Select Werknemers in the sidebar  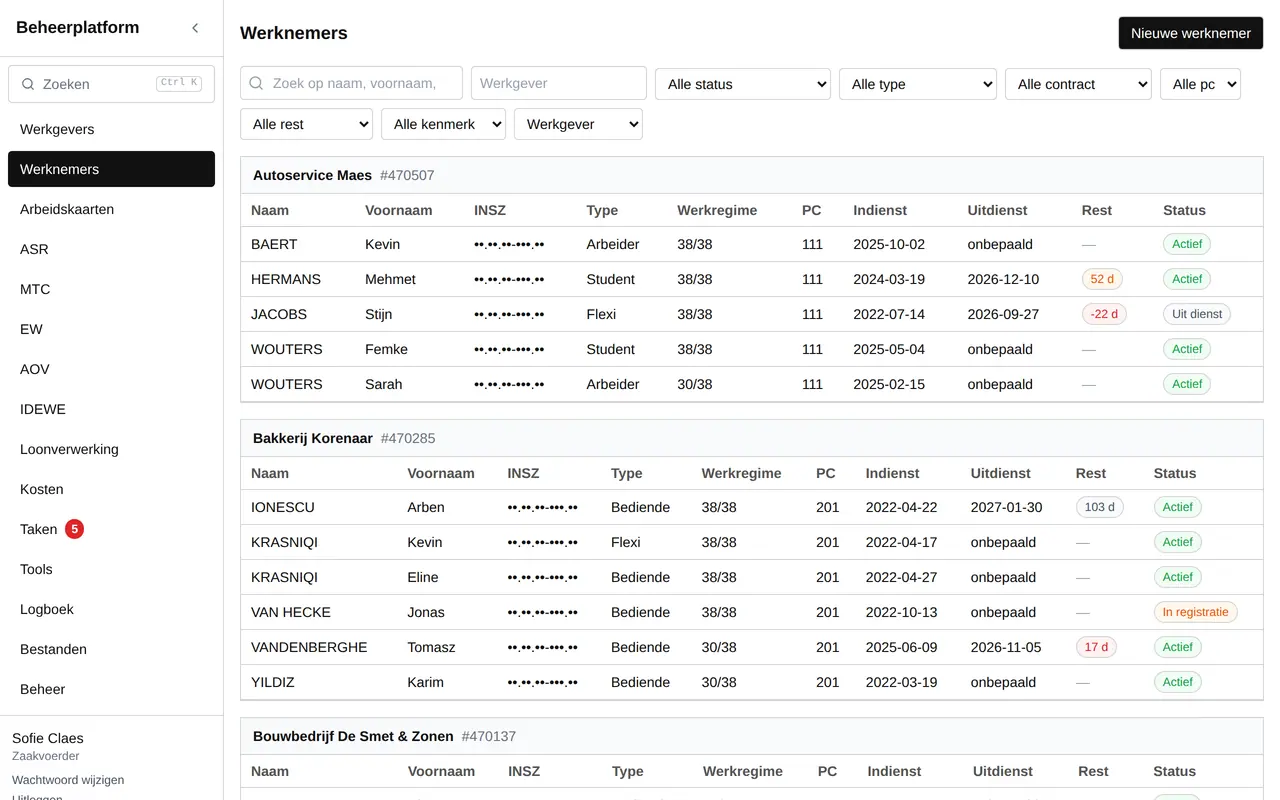[x=111, y=169]
